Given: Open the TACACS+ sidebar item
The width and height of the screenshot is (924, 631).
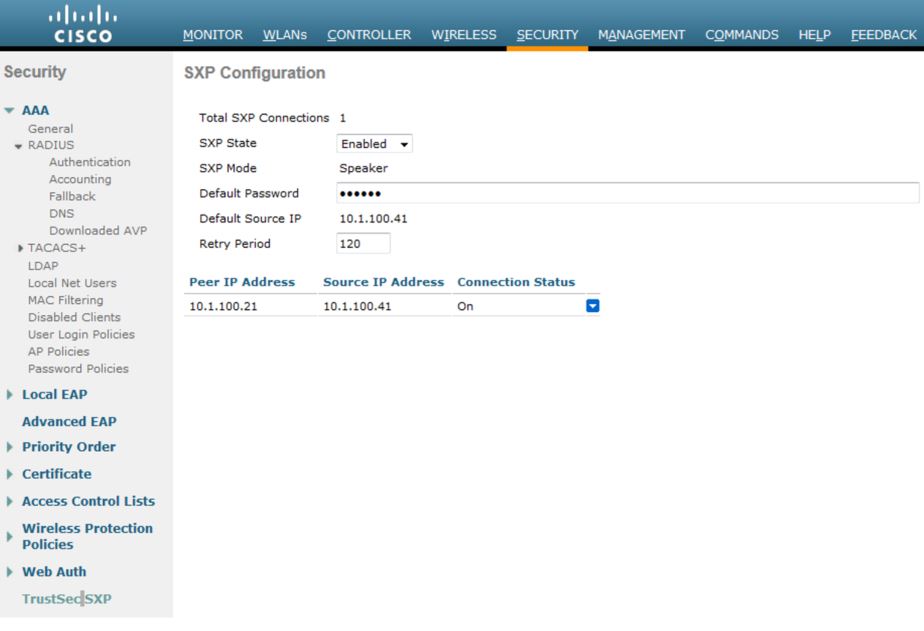Looking at the screenshot, I should coord(57,248).
